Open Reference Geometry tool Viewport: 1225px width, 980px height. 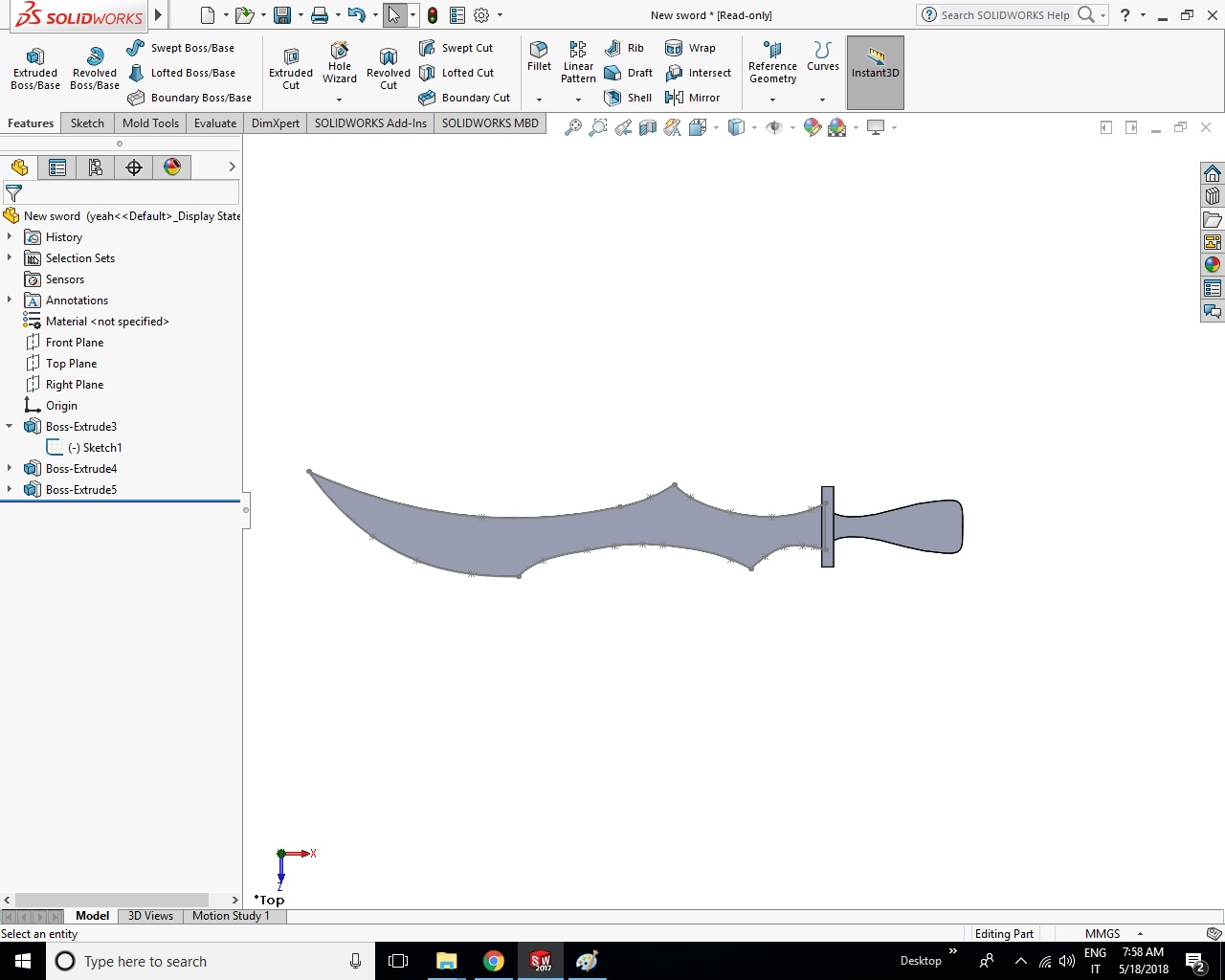coord(772,63)
